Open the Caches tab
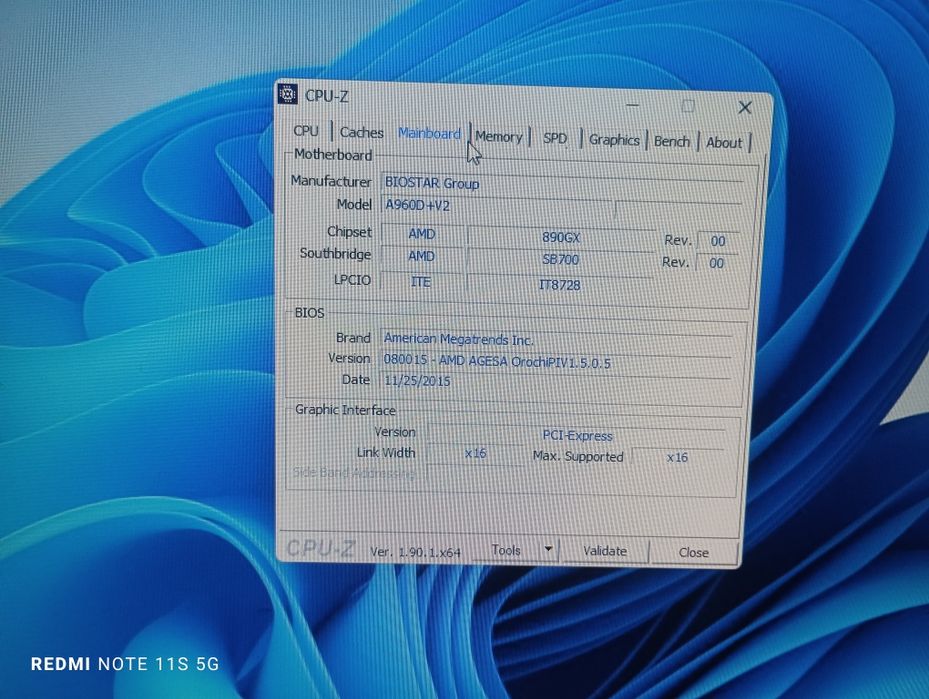929x699 pixels. coord(361,132)
